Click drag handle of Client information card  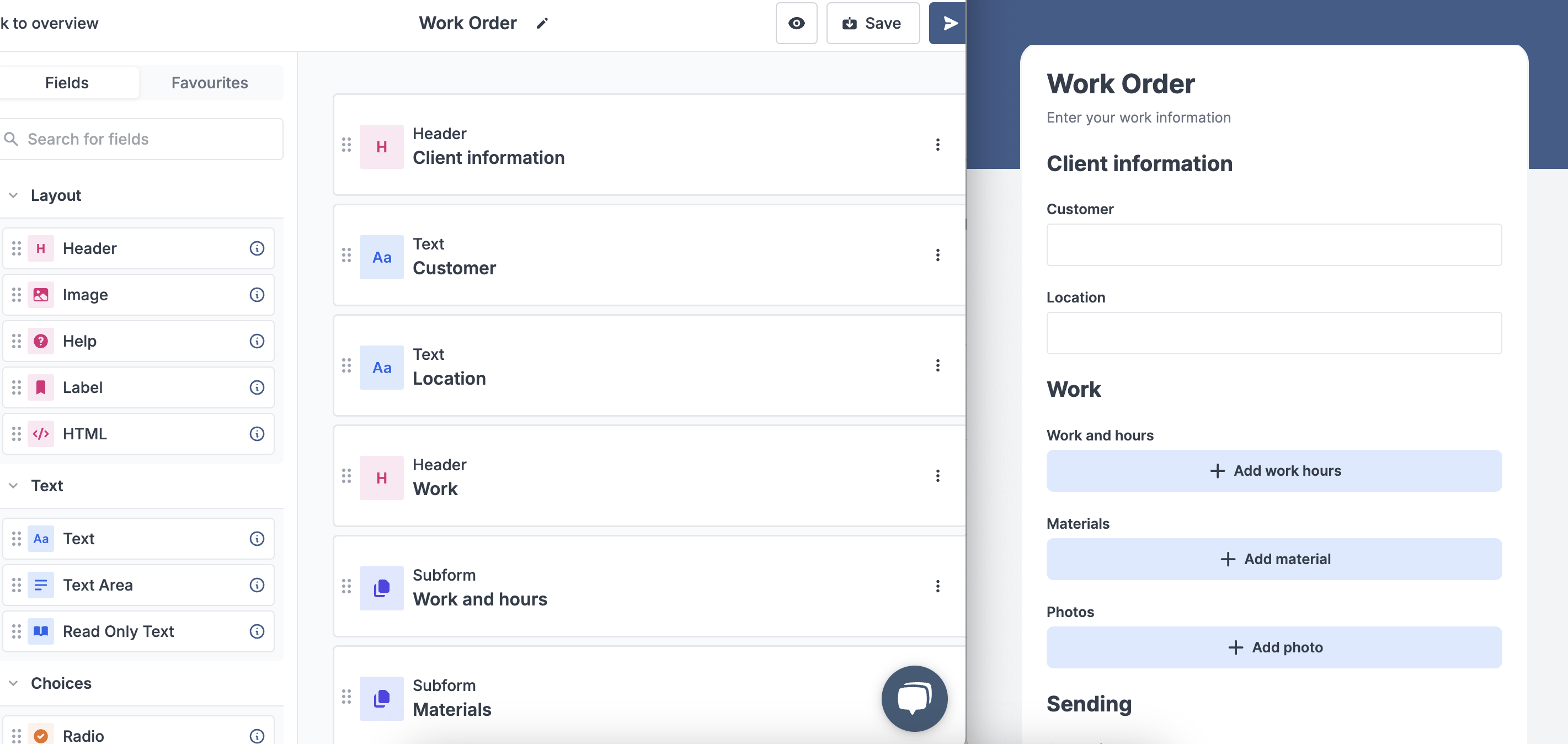pos(346,145)
